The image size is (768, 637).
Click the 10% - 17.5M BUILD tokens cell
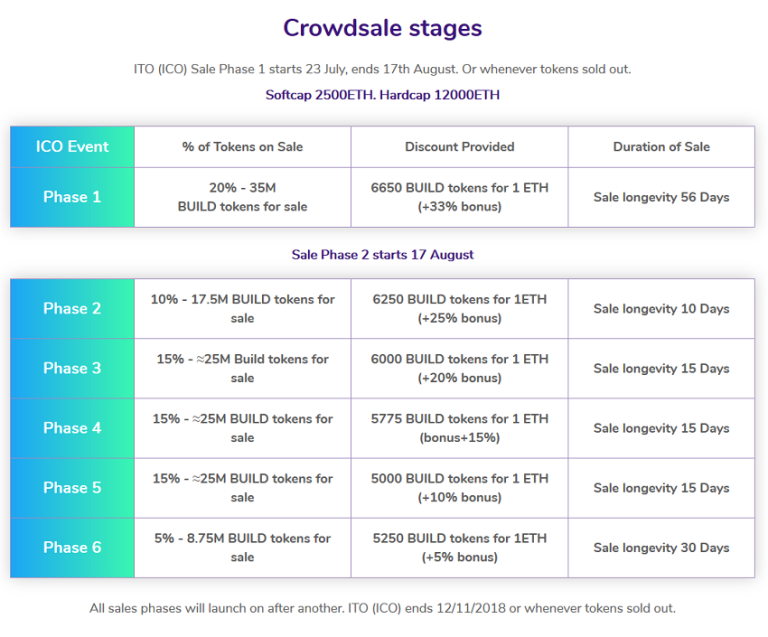tap(242, 308)
